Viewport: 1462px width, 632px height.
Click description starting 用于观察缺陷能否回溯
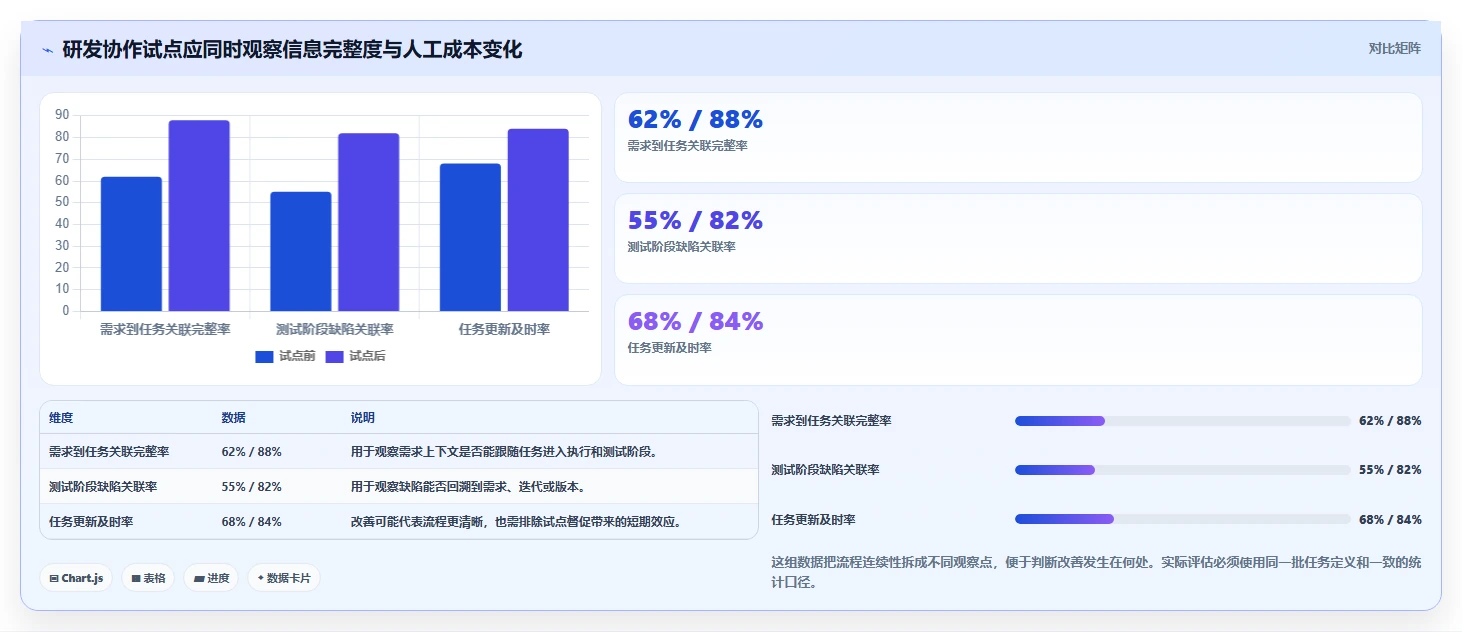(468, 487)
